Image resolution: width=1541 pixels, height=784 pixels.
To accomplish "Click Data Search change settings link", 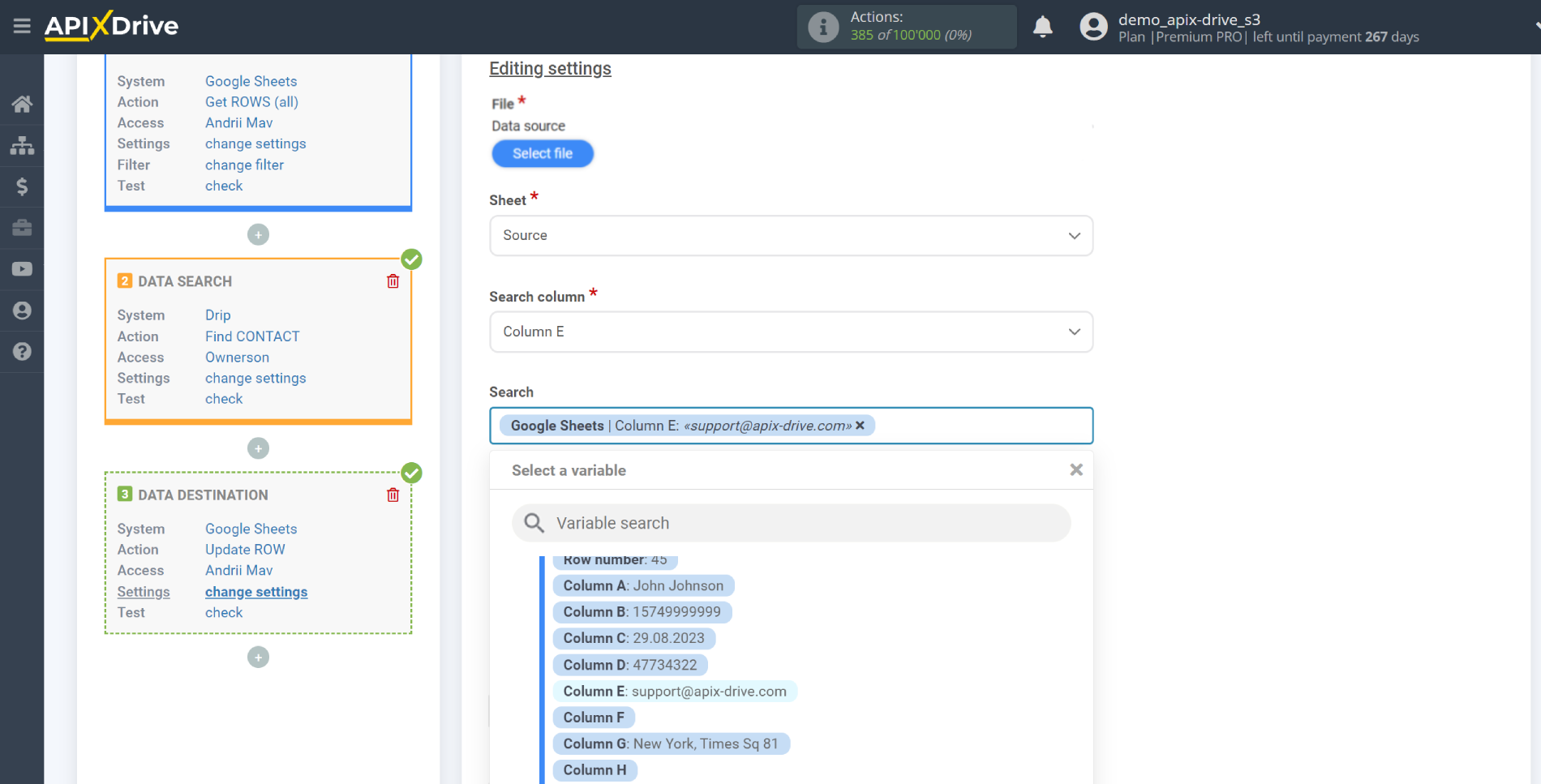I will tap(255, 378).
